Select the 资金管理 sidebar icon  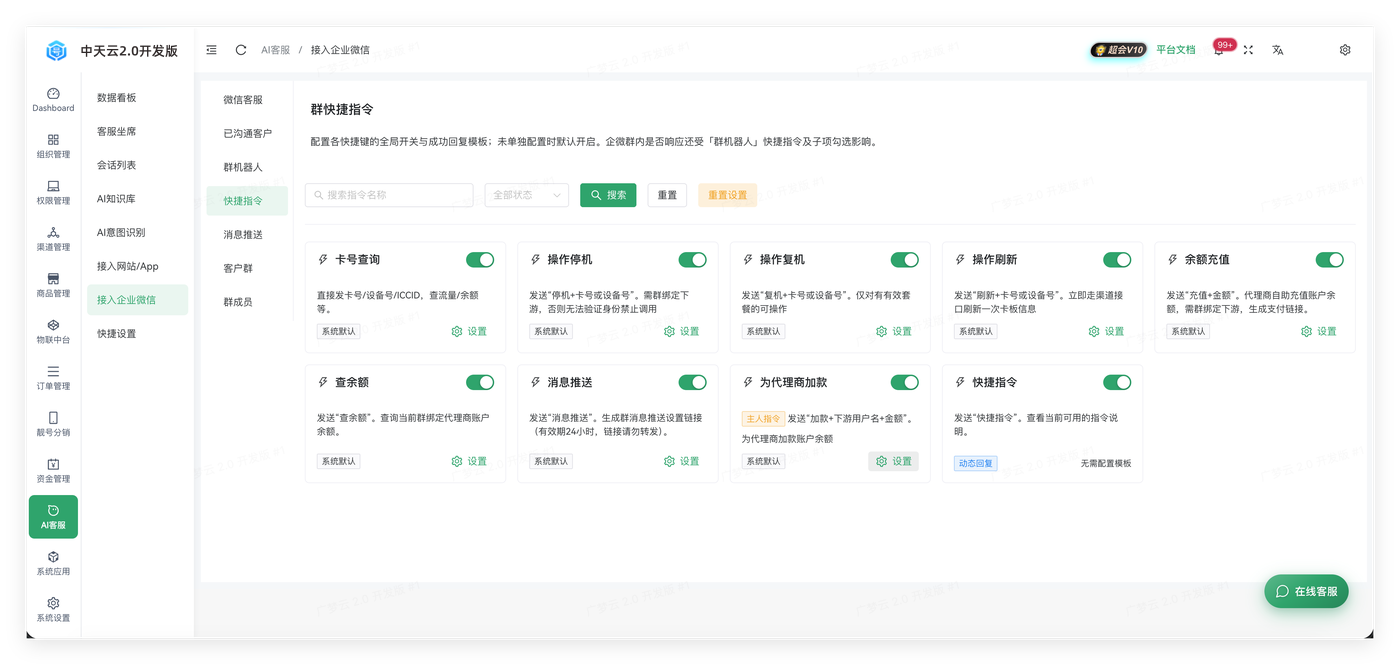tap(53, 470)
